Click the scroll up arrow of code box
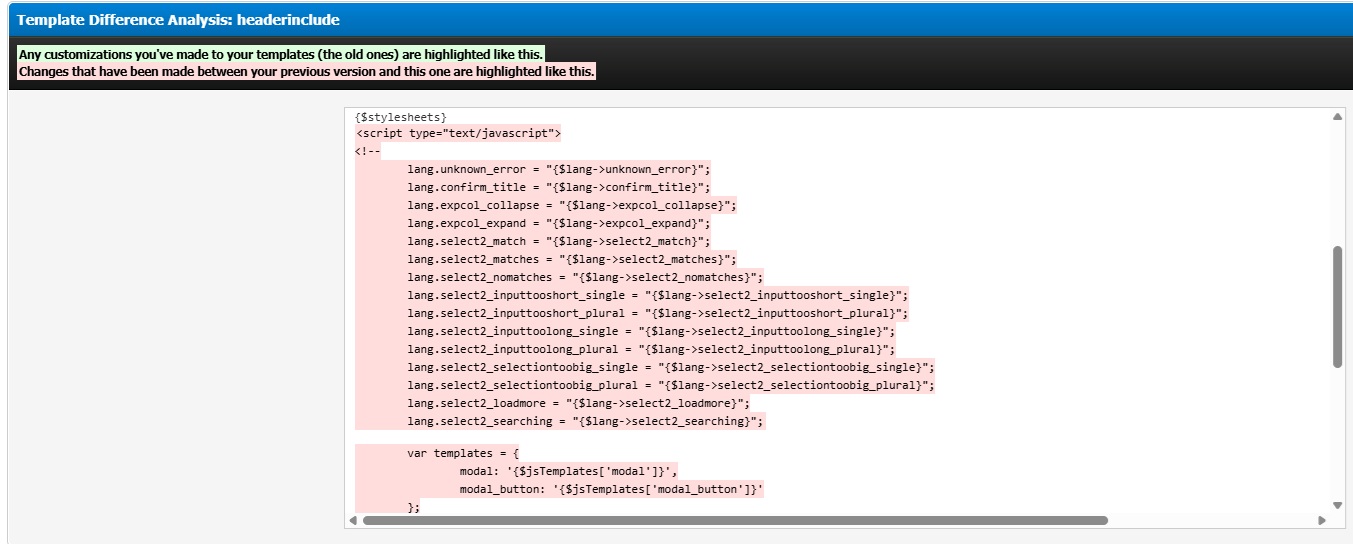This screenshot has width=1353, height=544. [1337, 117]
